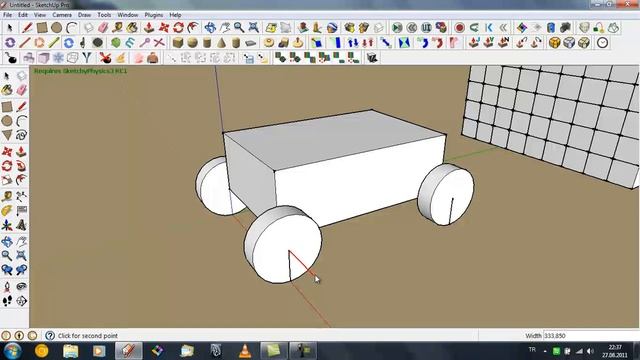Viewport: 640px width, 360px height.
Task: Click the TR language indicator in system tray
Action: [x=532, y=350]
